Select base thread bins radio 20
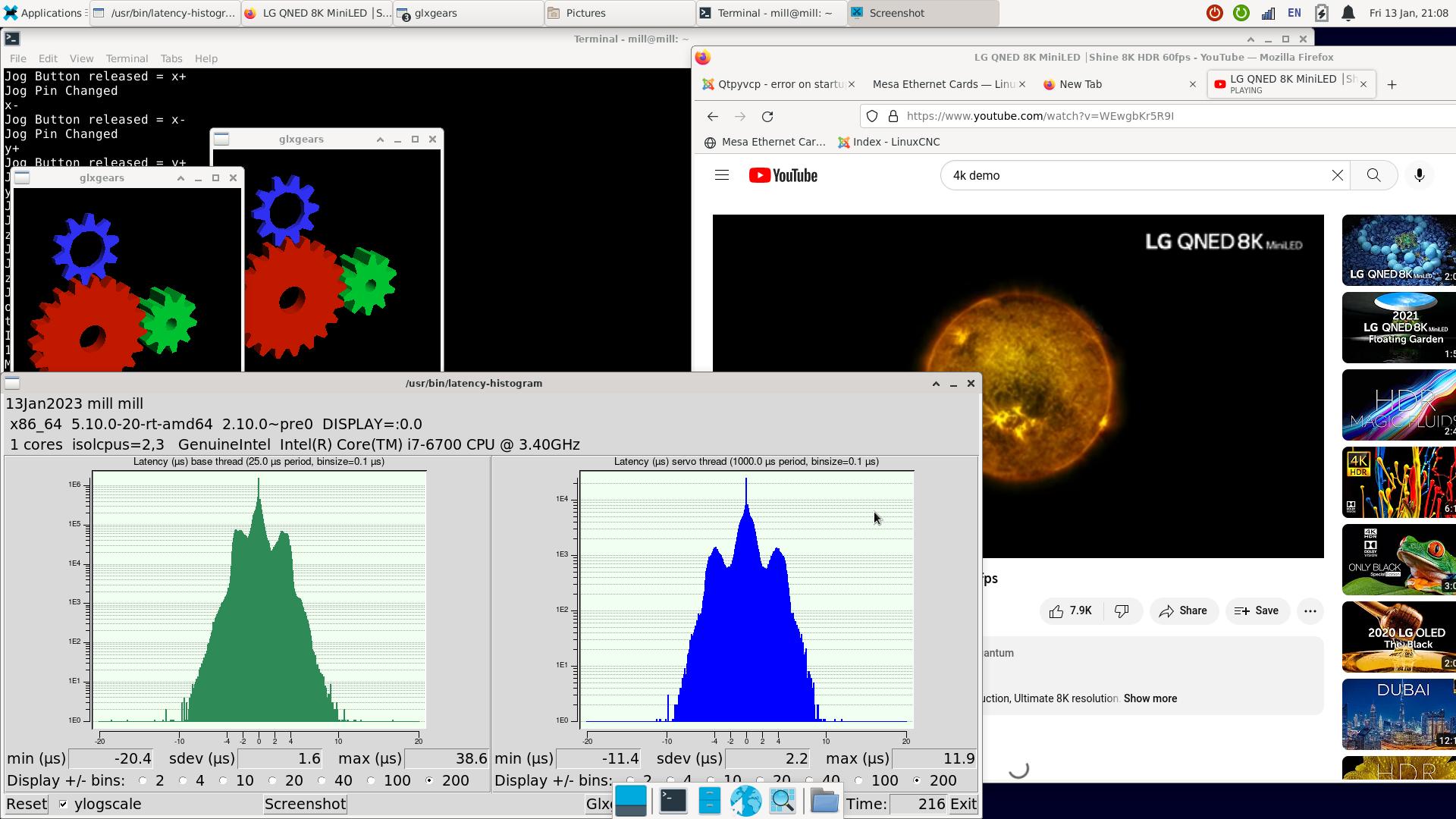 [272, 780]
